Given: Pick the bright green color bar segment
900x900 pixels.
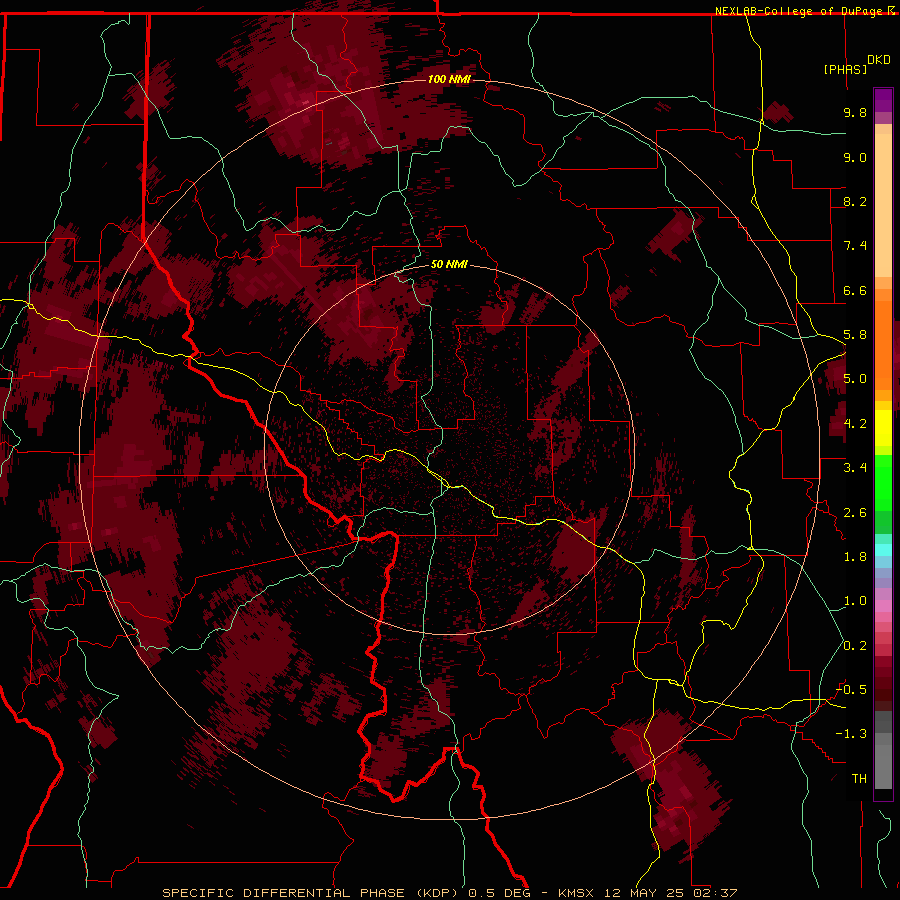Looking at the screenshot, I should (x=883, y=483).
